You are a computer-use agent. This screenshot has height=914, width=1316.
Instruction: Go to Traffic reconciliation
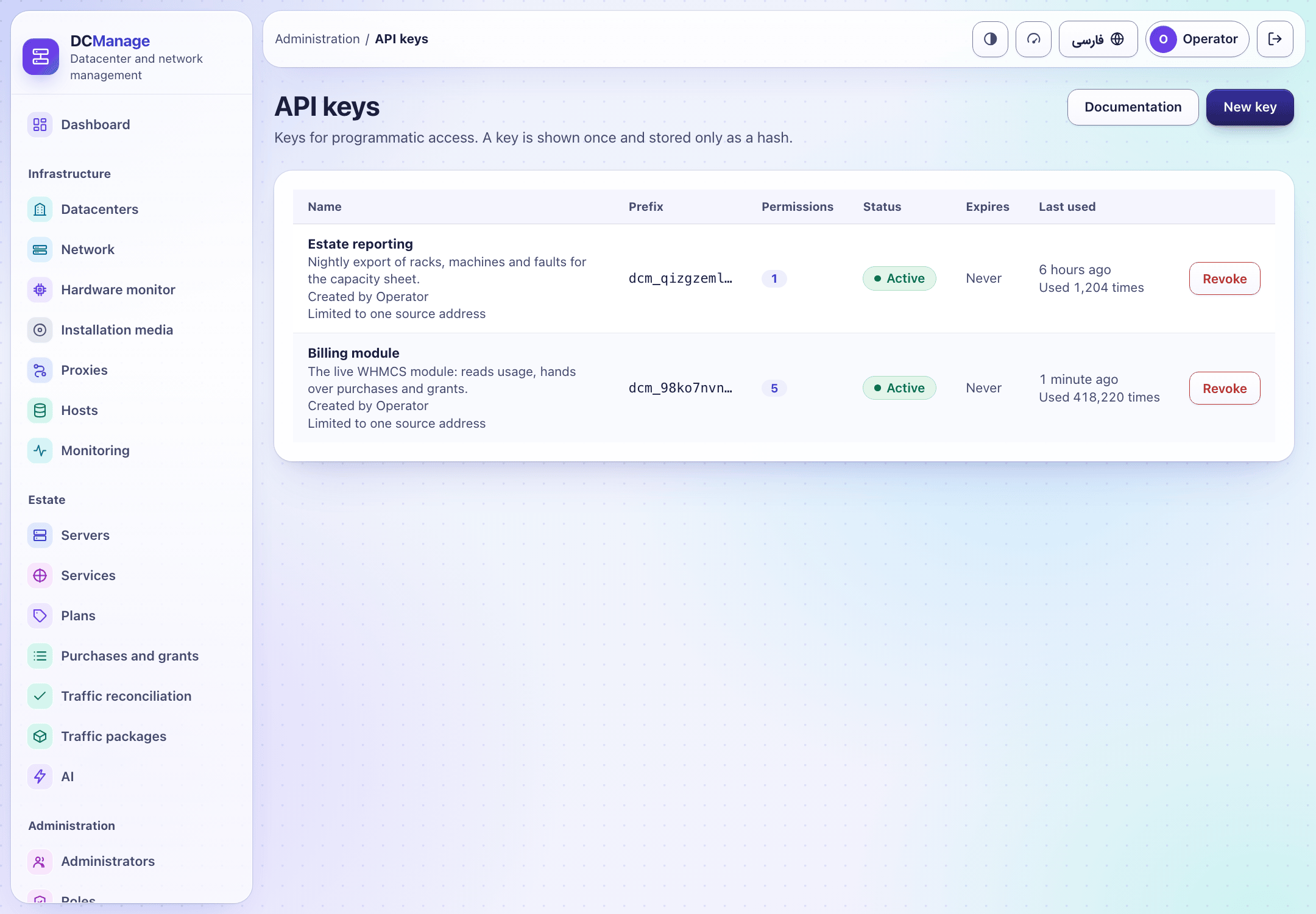(x=132, y=696)
